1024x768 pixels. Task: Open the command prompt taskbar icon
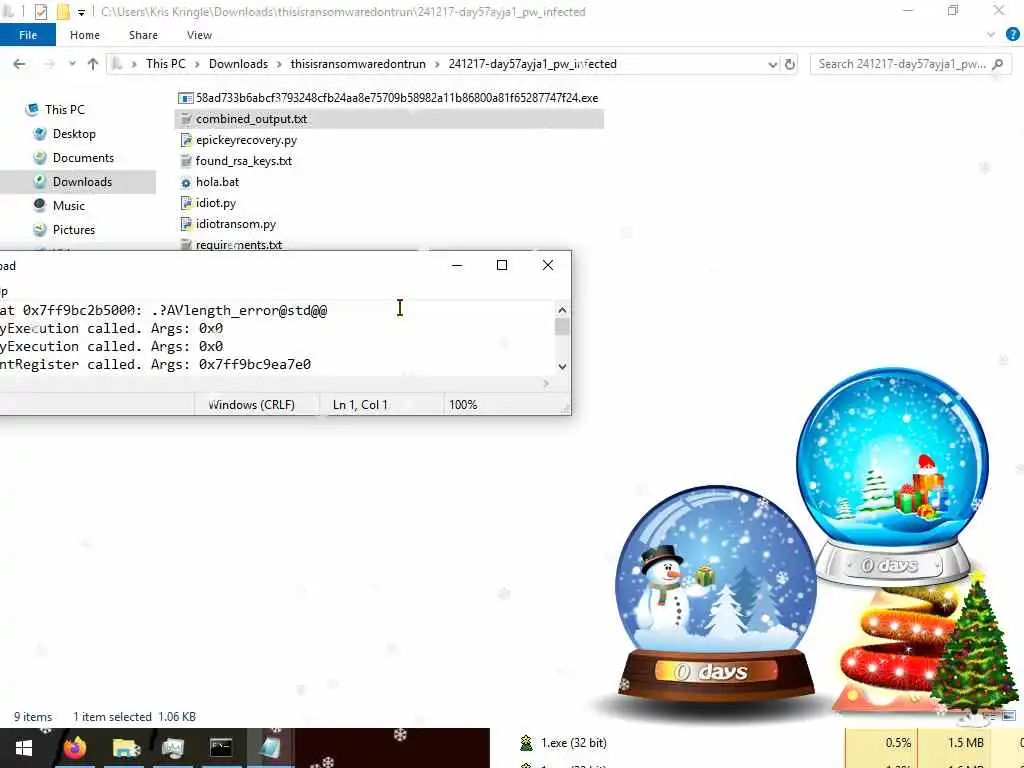(221, 747)
